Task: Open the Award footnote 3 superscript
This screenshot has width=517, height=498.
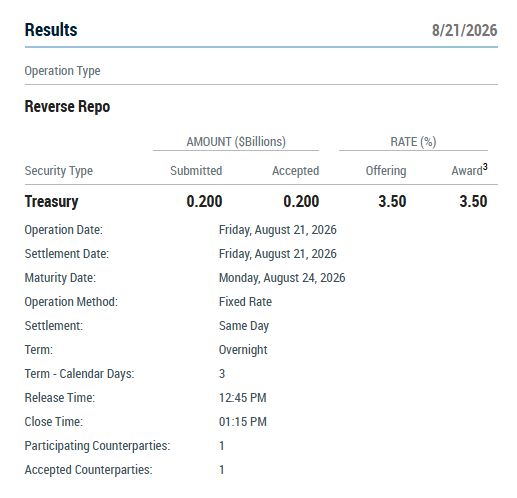Action: click(x=485, y=166)
